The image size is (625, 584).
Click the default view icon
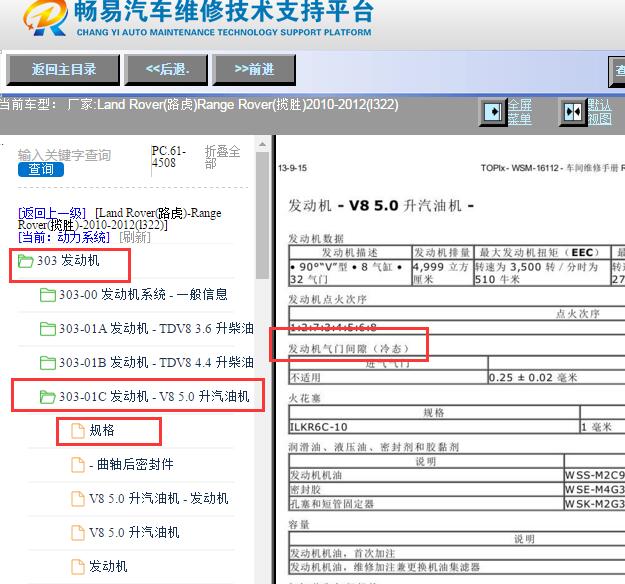(x=573, y=112)
